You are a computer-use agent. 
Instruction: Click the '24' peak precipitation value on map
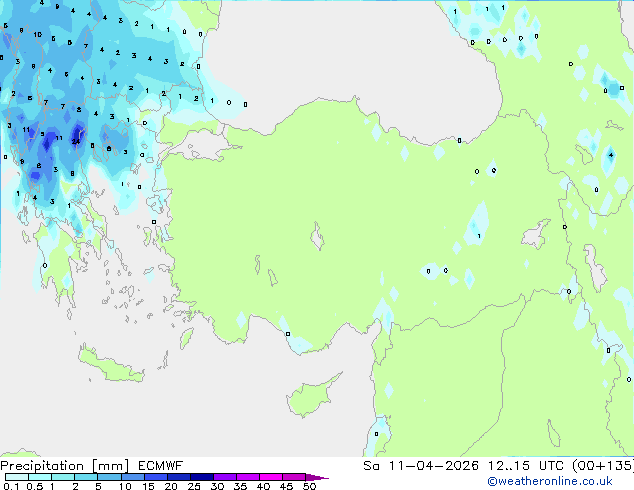76,142
